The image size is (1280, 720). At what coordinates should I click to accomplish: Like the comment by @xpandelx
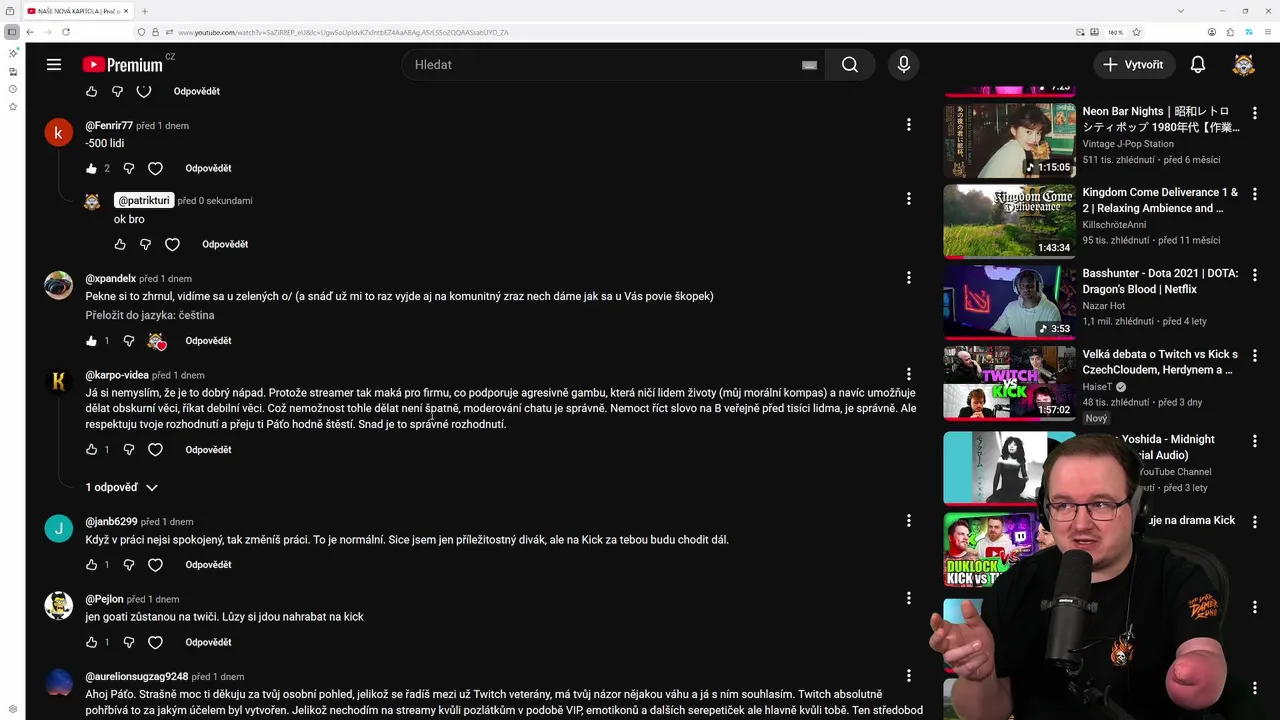[92, 341]
